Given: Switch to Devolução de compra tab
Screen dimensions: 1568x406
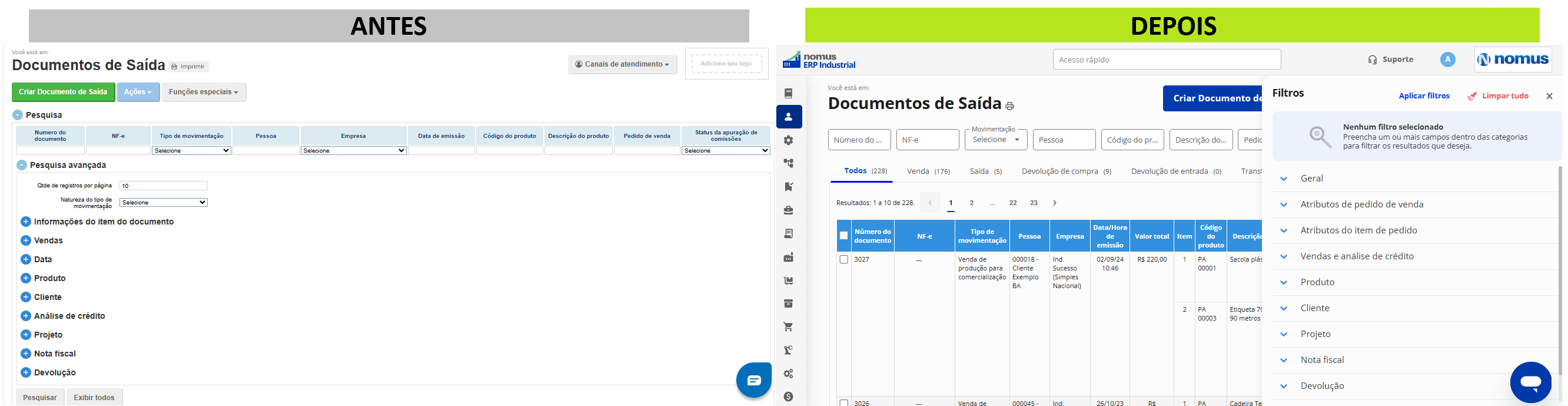Looking at the screenshot, I should pos(1067,171).
